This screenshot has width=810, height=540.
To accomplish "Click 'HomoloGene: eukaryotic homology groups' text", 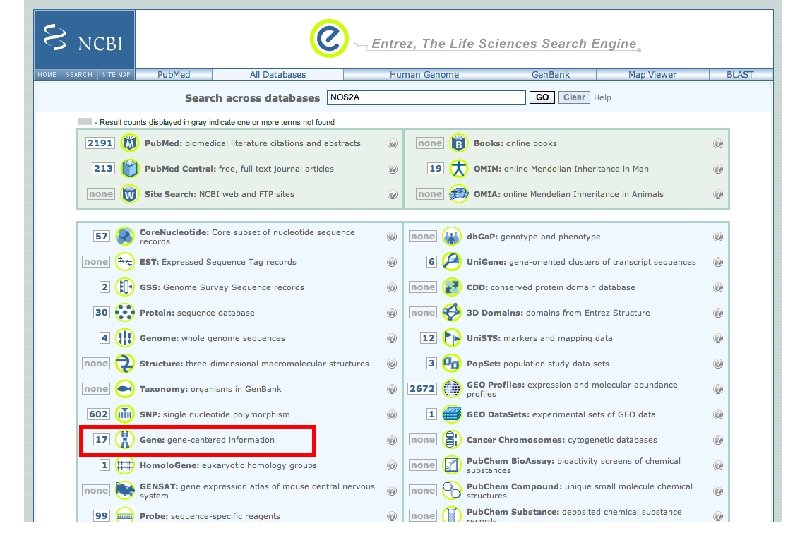I will click(x=228, y=465).
